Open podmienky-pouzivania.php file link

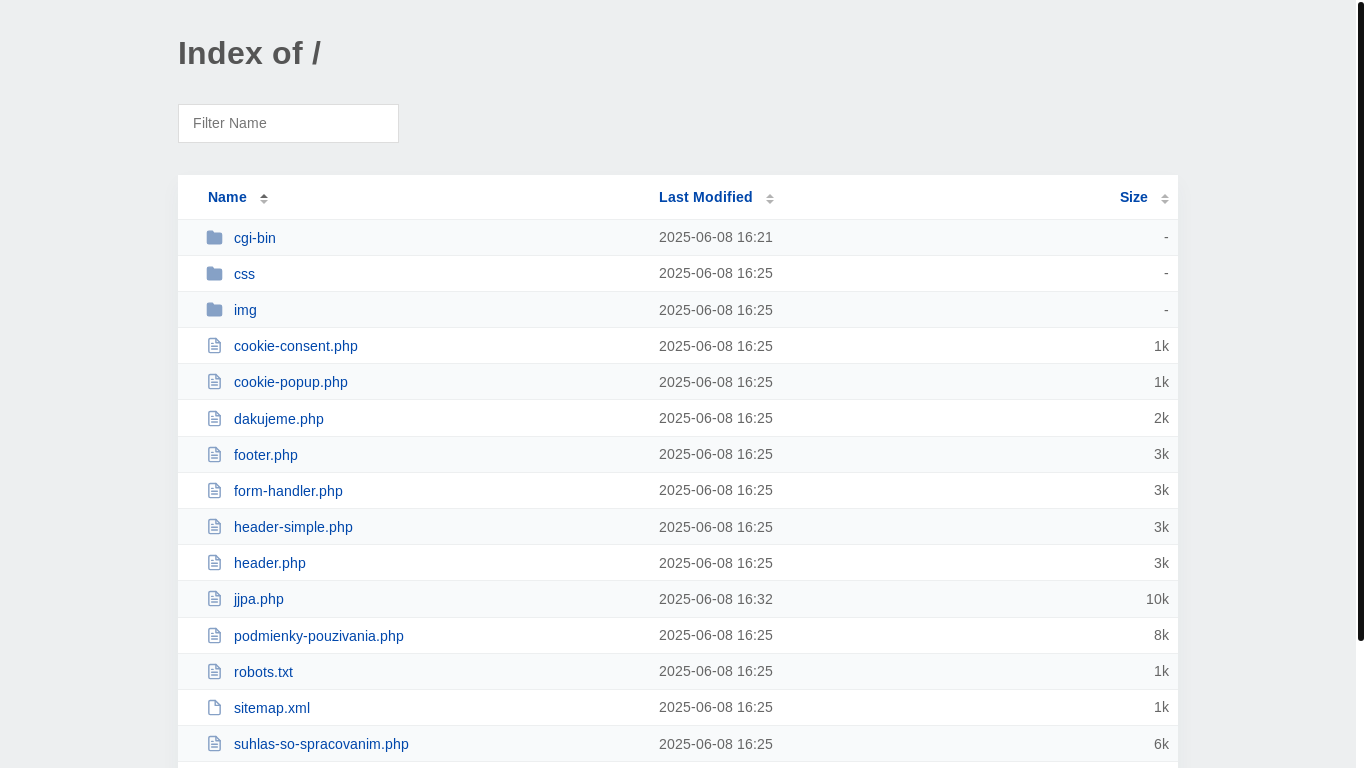[x=319, y=636]
